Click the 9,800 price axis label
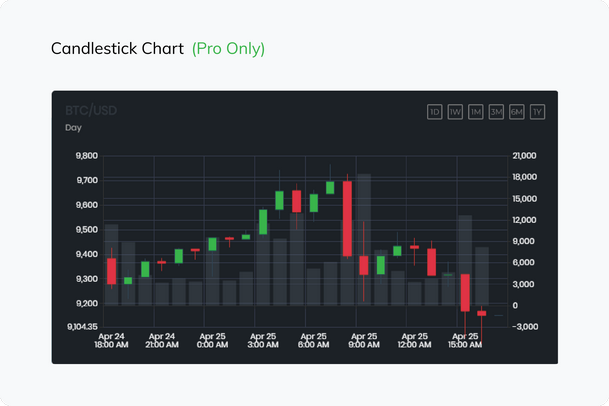Screen dimensions: 609x406 (x=86, y=156)
